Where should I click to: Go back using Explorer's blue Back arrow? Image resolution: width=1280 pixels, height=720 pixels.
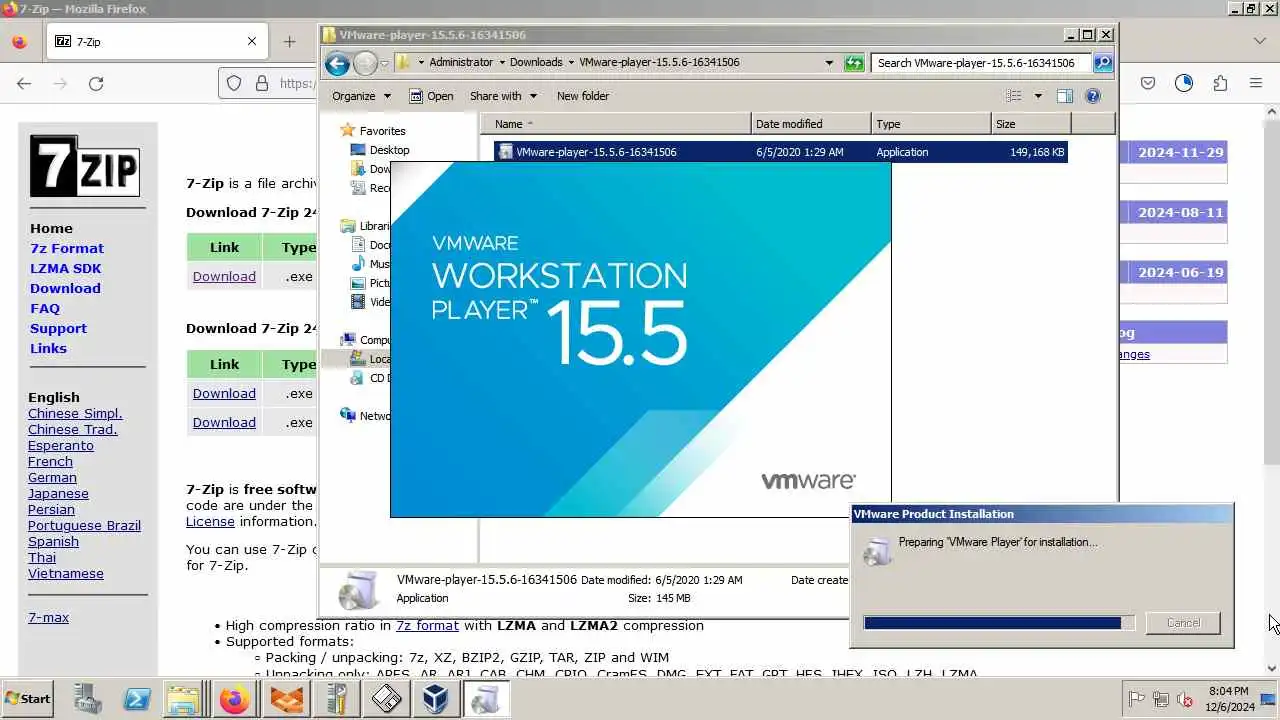(x=337, y=63)
